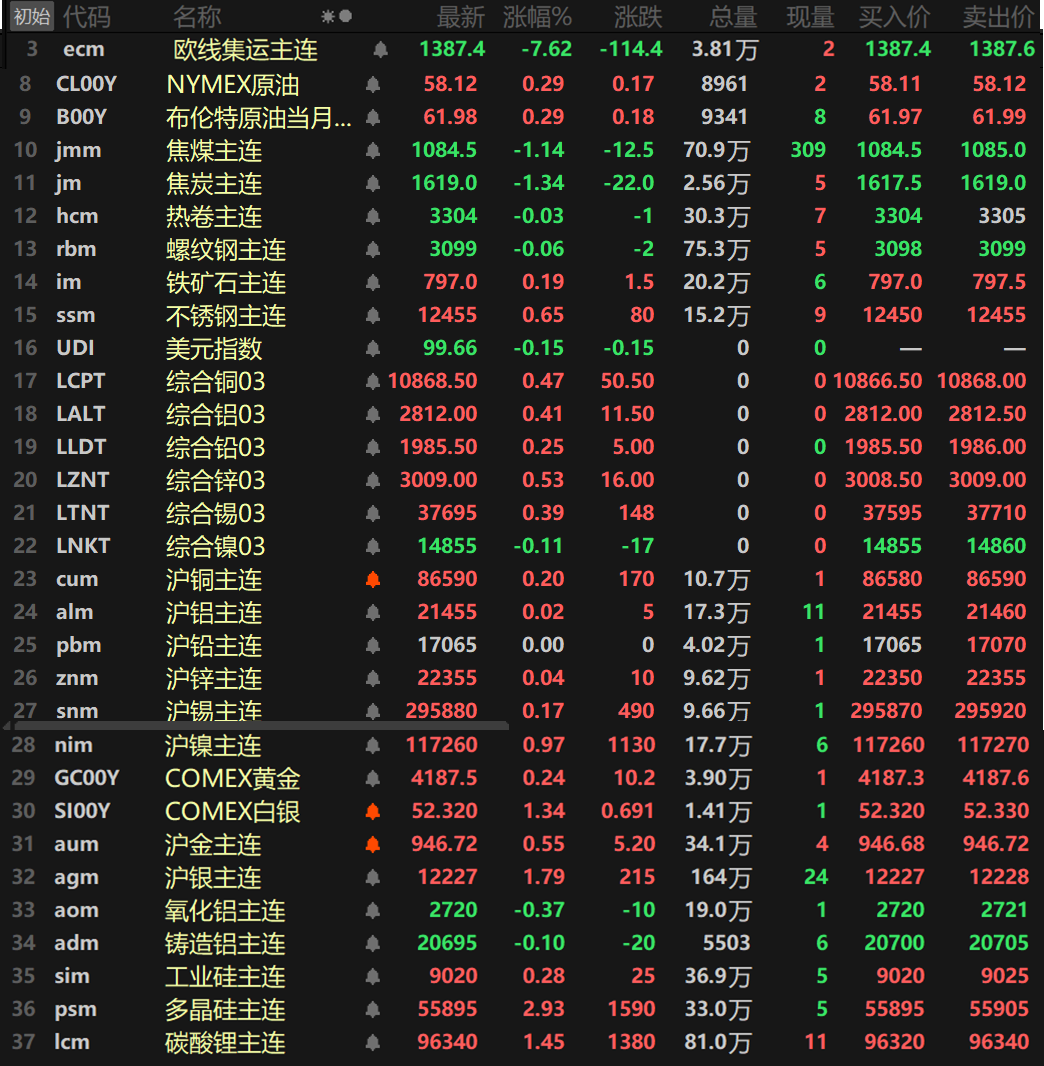The height and width of the screenshot is (1066, 1044).
Task: Click the bell icon next to COMEX黄金
Action: click(x=373, y=779)
